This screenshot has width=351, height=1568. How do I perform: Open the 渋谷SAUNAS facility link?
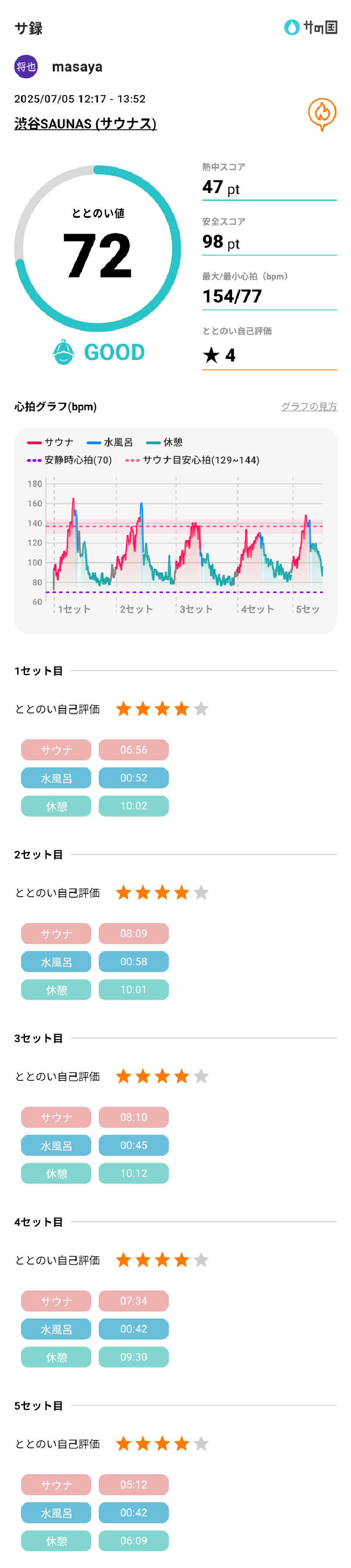[85, 124]
